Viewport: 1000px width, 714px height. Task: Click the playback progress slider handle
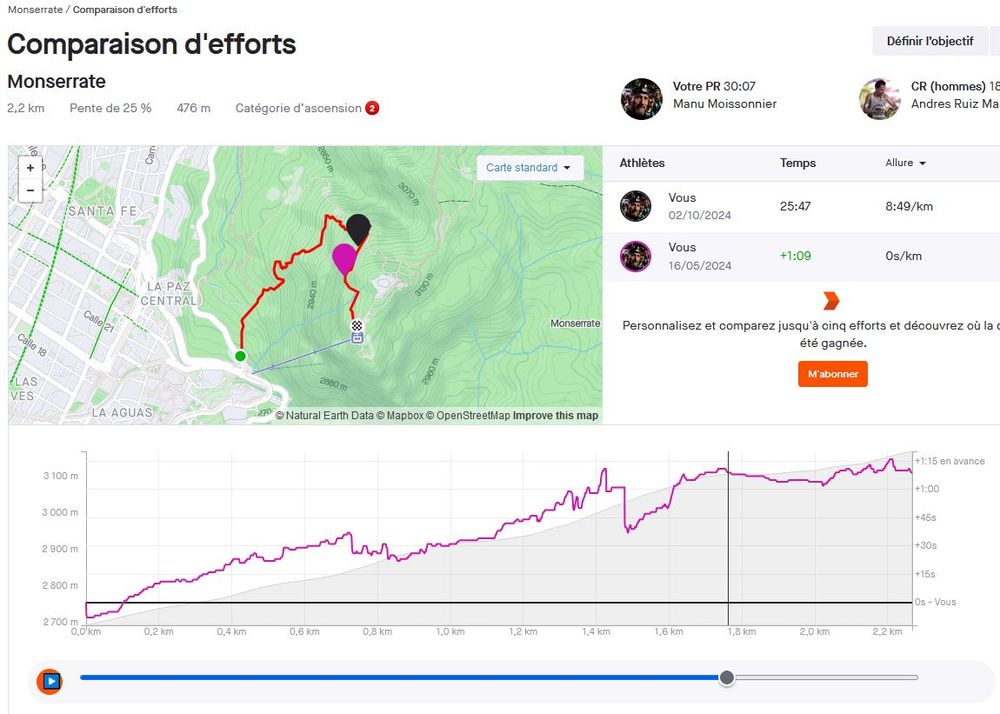click(727, 678)
